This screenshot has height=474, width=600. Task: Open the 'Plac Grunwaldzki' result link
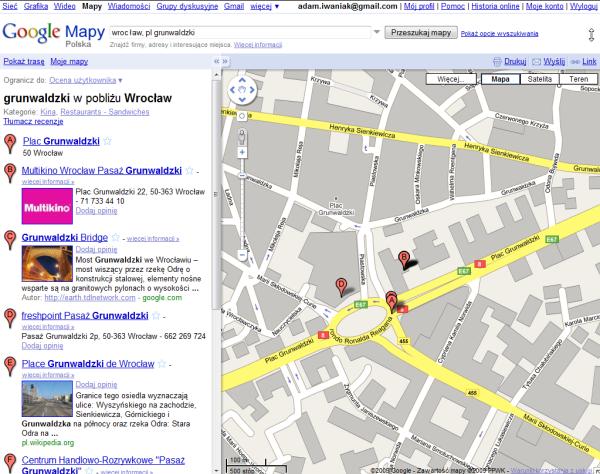[61, 141]
